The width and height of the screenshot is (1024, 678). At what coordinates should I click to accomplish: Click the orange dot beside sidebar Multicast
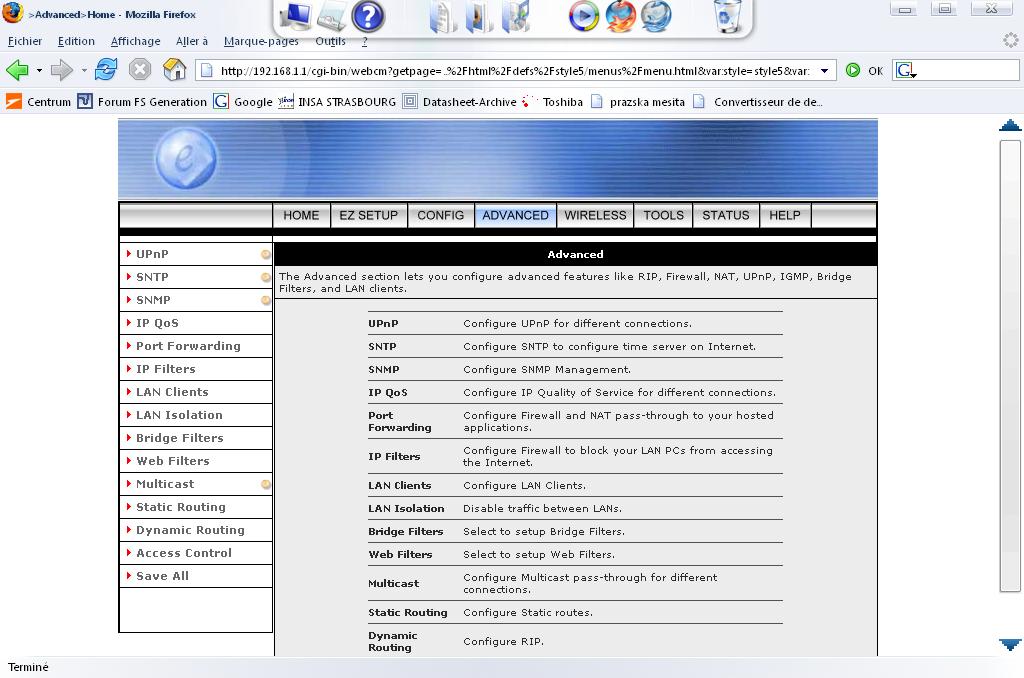pyautogui.click(x=266, y=484)
